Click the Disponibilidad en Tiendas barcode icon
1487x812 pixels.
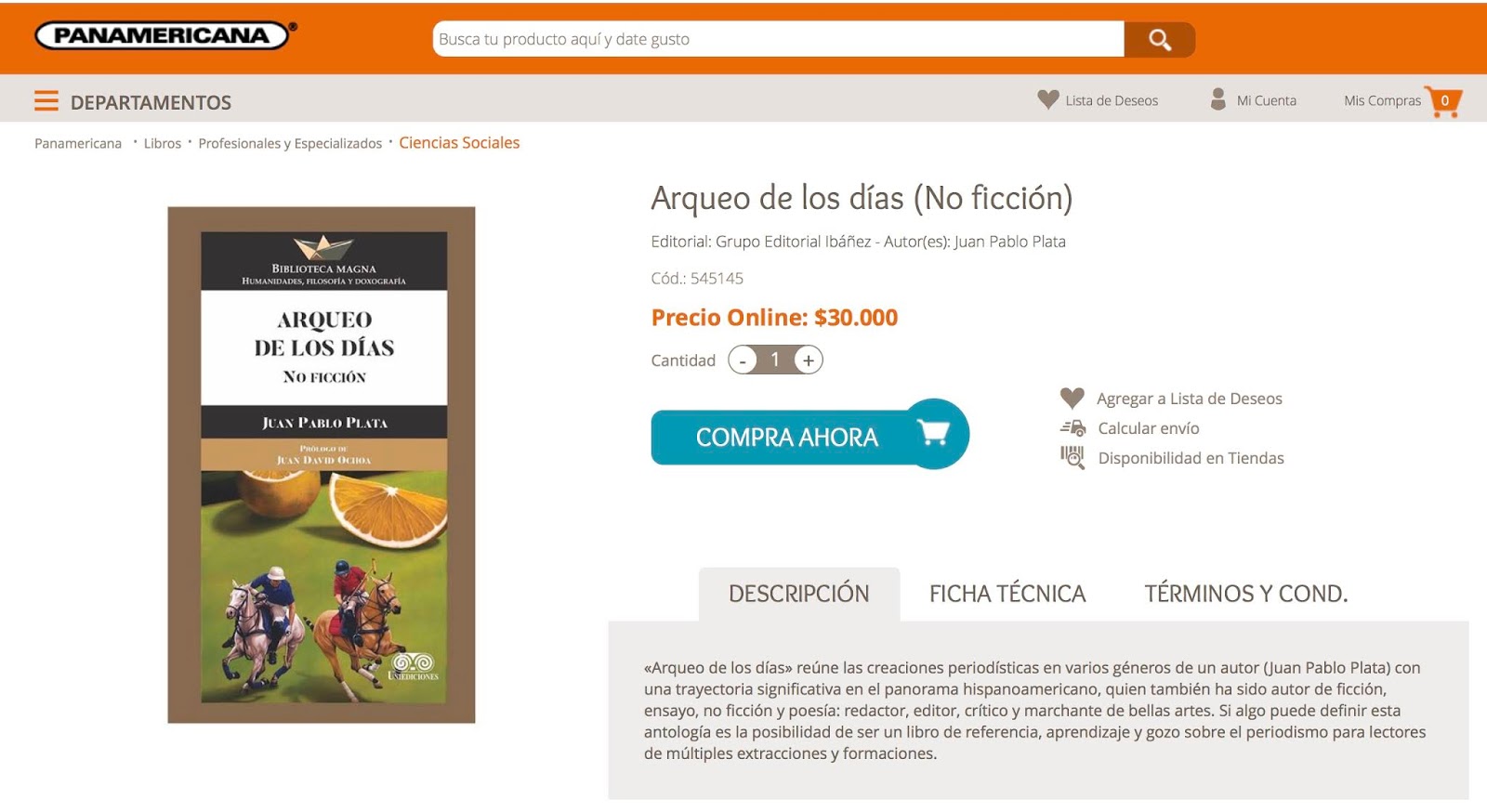coord(1072,457)
